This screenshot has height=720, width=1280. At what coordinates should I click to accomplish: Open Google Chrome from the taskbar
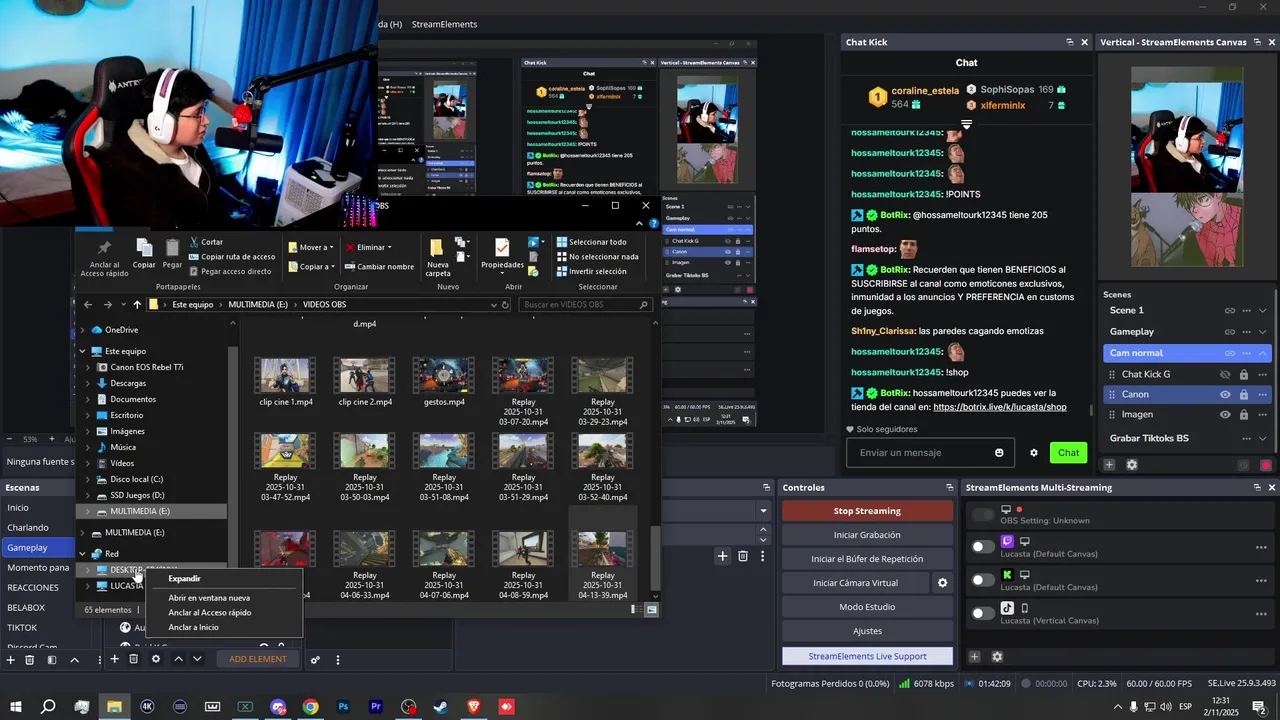(x=310, y=707)
